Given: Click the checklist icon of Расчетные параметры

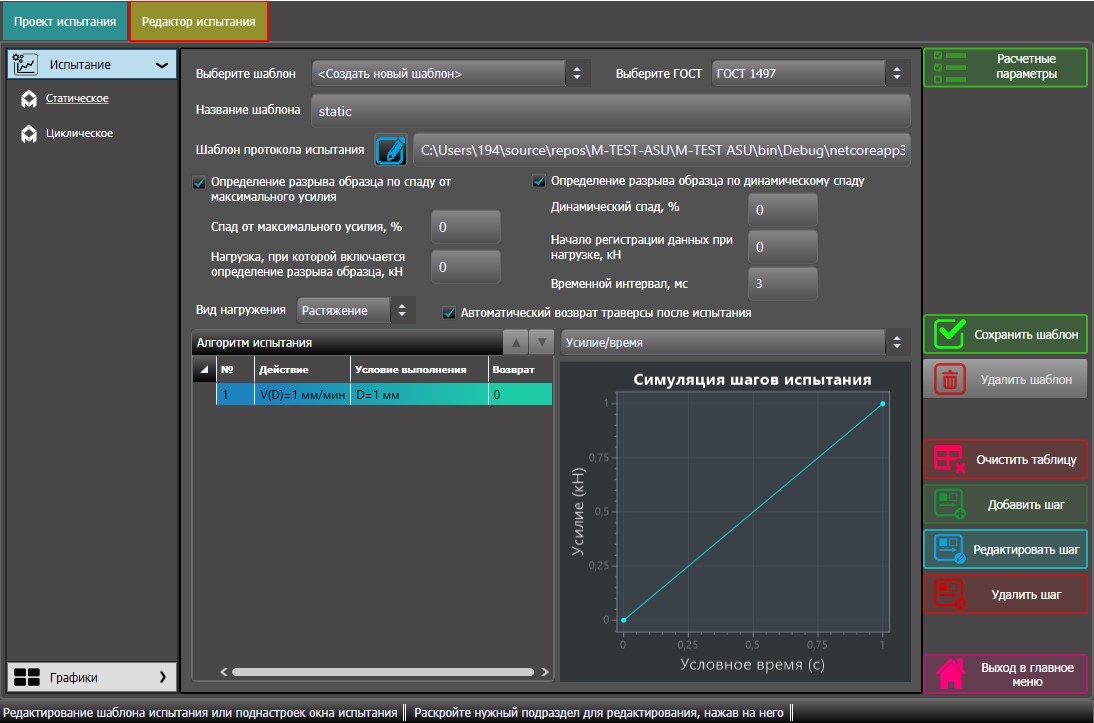Looking at the screenshot, I should 950,67.
